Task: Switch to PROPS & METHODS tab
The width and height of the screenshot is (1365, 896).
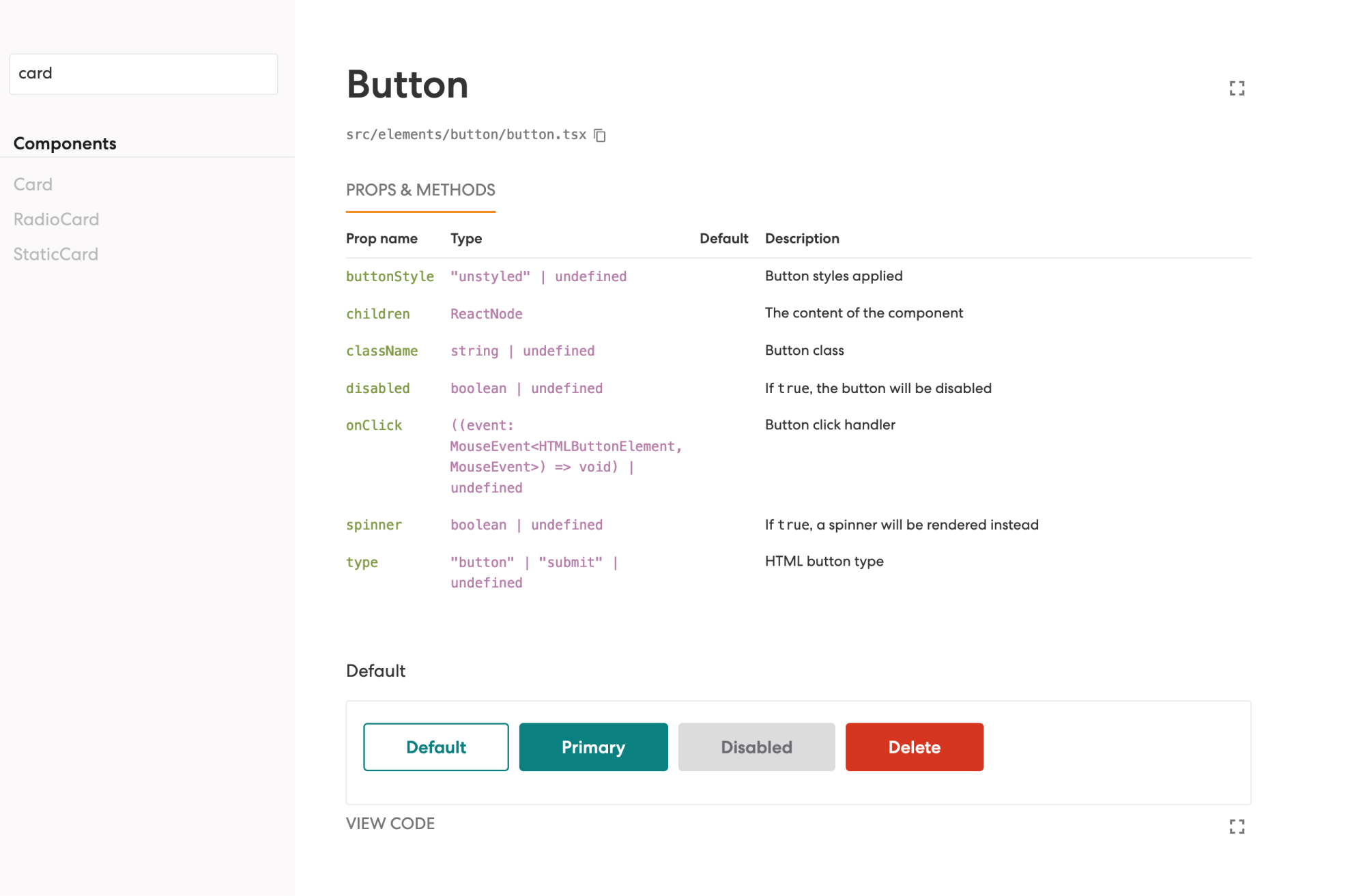Action: point(420,190)
